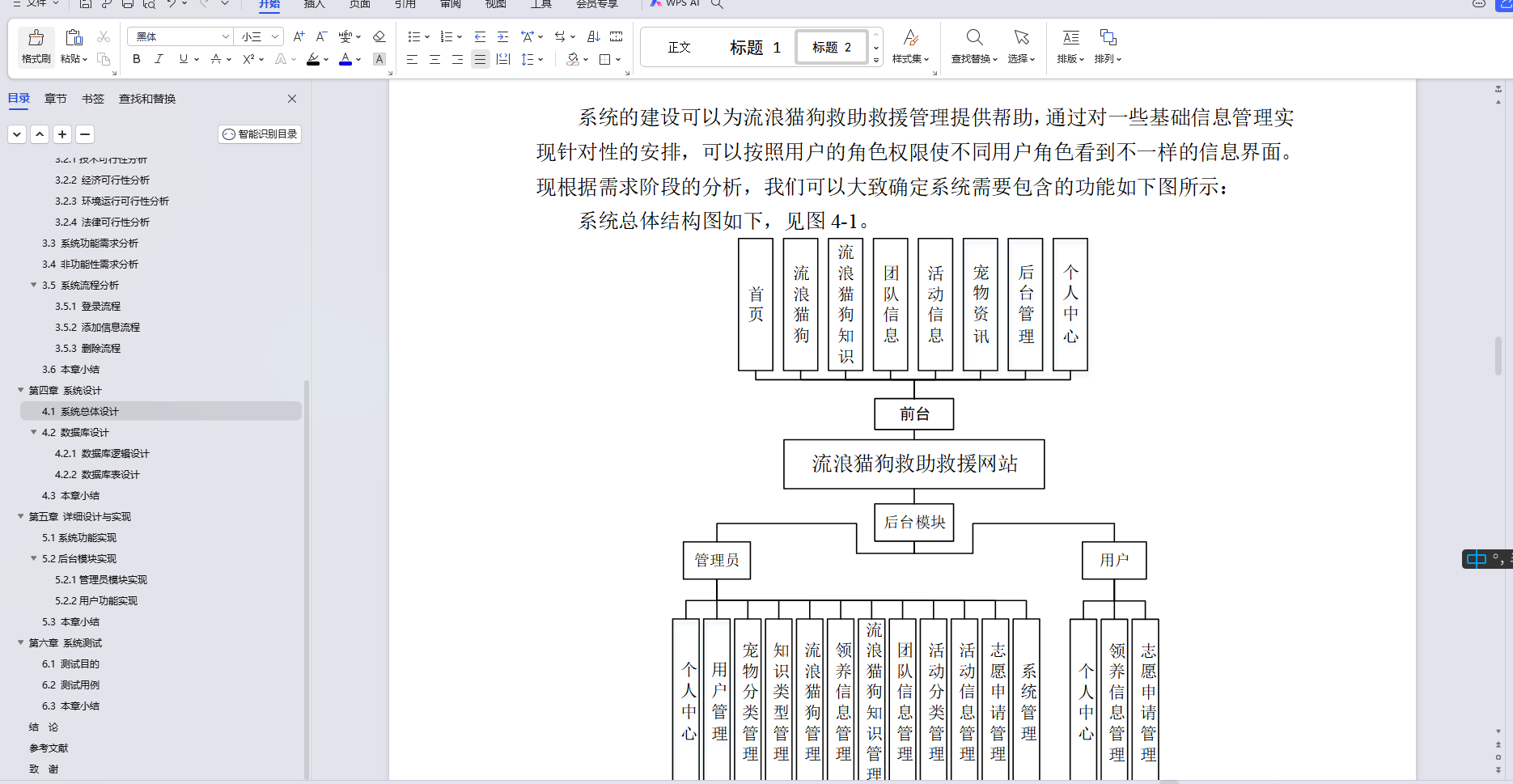
Task: Select the format painter (格式刷) tool
Action: click(x=36, y=46)
